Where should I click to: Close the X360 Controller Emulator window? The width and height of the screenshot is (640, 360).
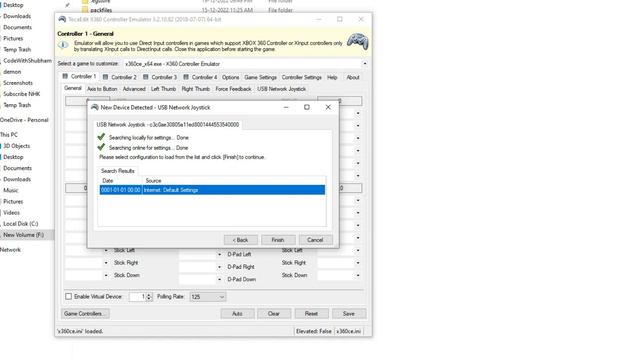pos(361,19)
